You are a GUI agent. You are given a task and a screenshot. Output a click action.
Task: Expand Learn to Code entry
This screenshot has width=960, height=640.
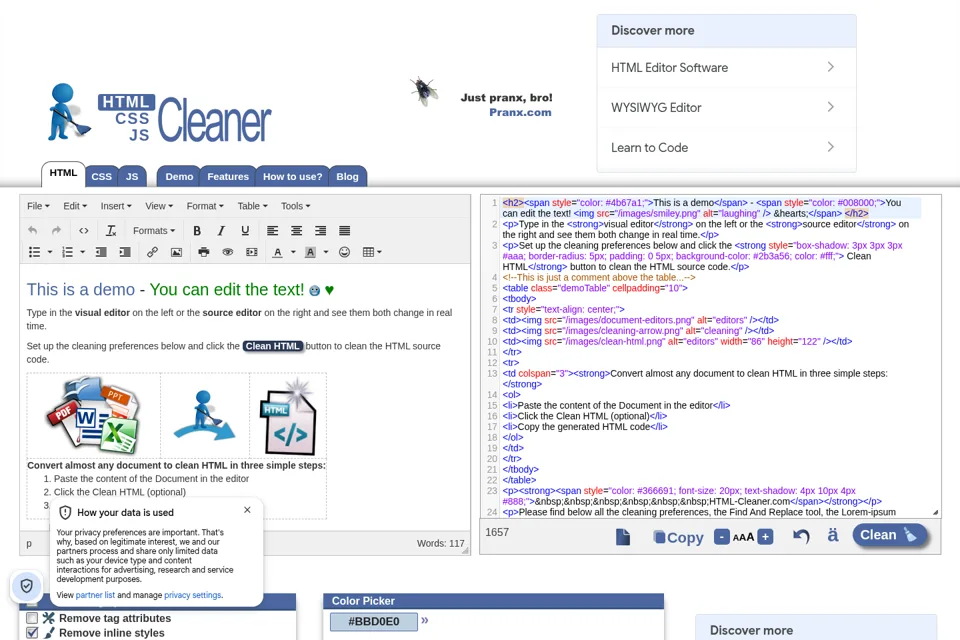[x=726, y=148]
